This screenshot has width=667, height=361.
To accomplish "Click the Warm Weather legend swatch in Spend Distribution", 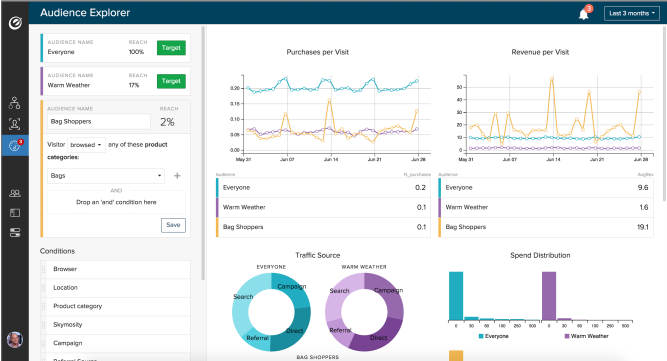I will click(567, 336).
